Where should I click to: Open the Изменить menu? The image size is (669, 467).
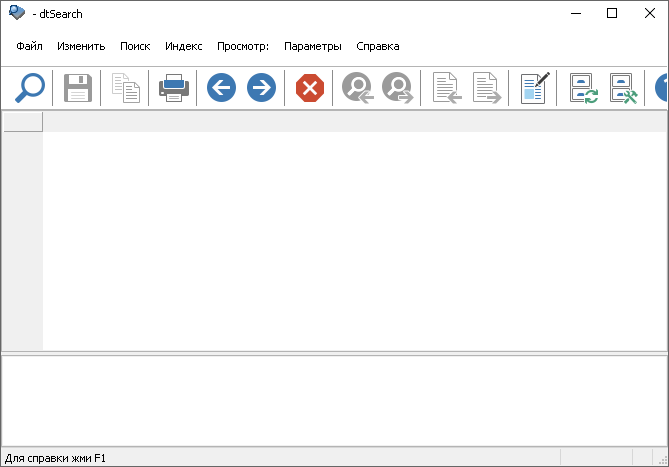[81, 46]
